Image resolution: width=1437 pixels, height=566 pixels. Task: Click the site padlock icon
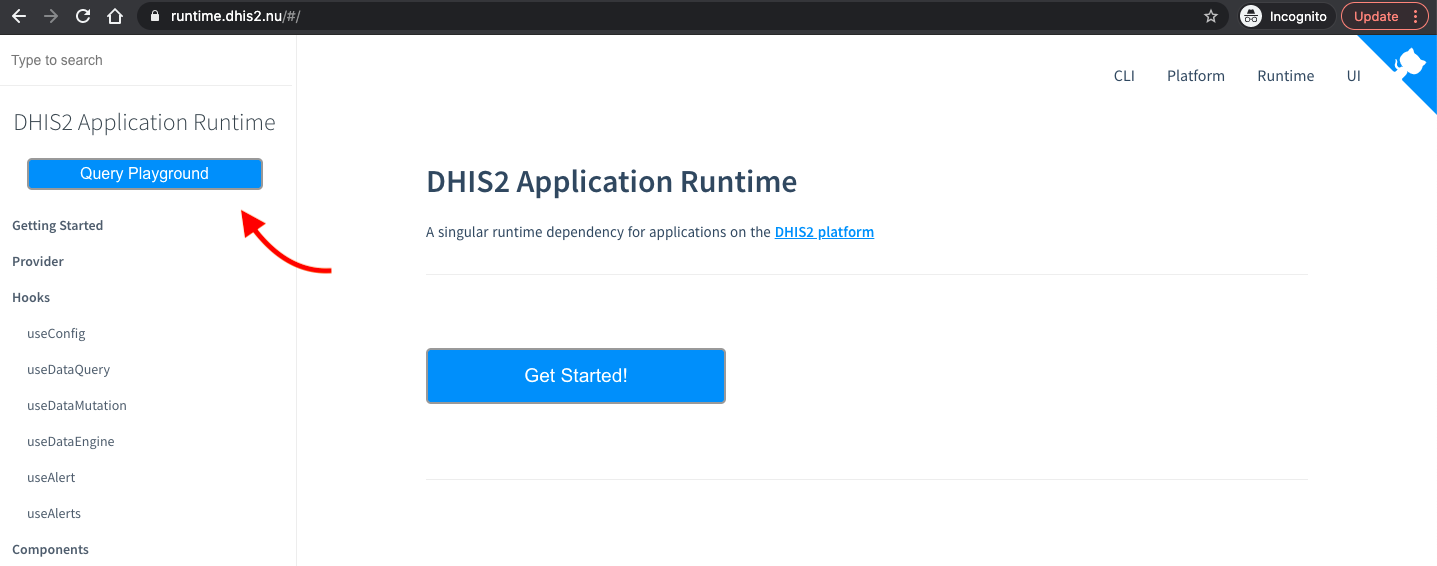(154, 16)
